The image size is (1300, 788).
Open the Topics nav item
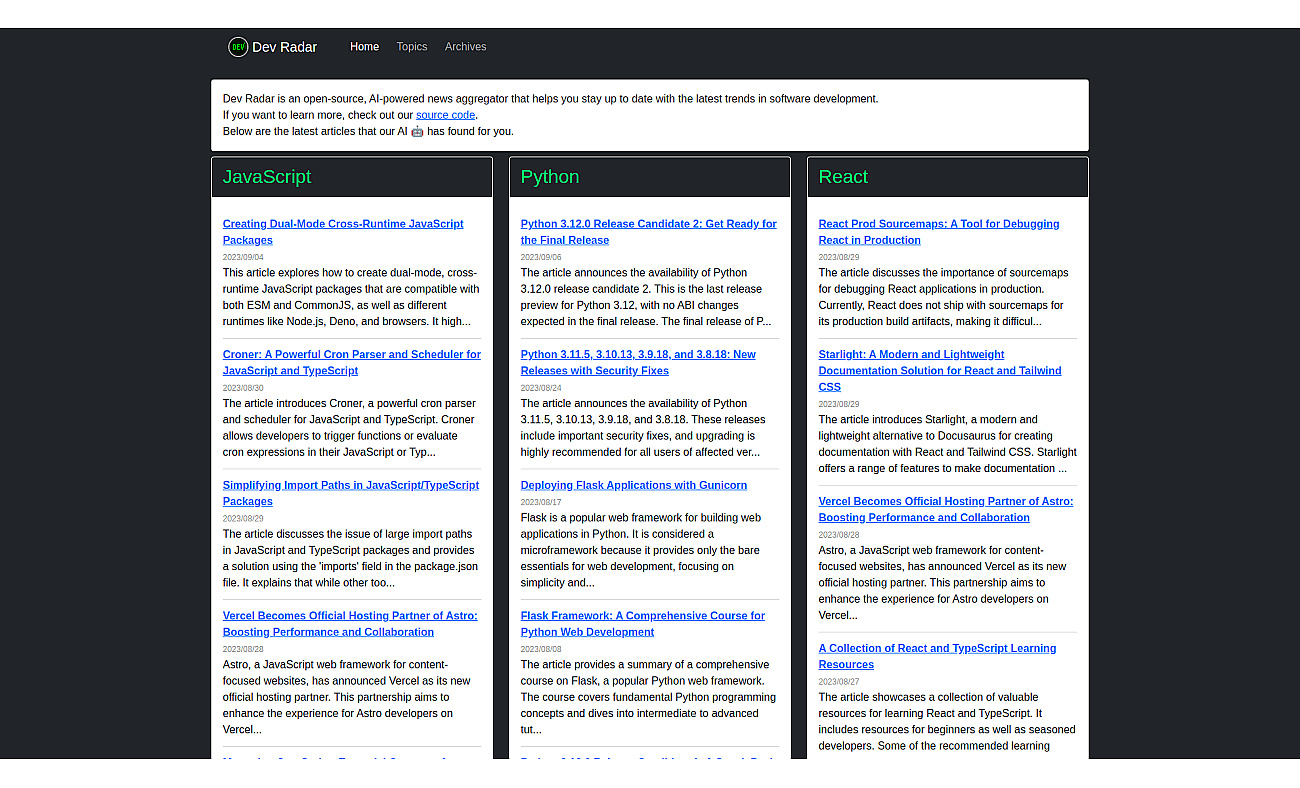point(411,47)
